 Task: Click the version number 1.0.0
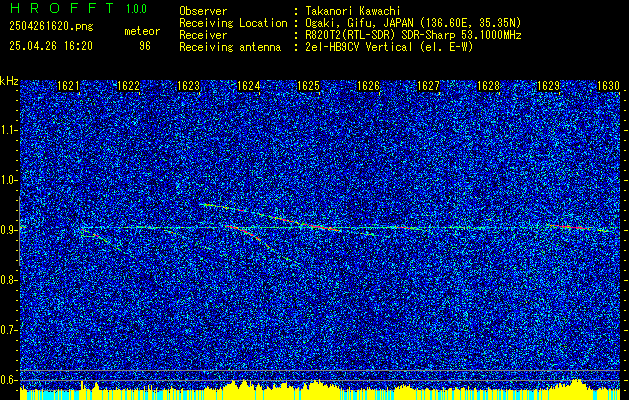click(x=136, y=8)
